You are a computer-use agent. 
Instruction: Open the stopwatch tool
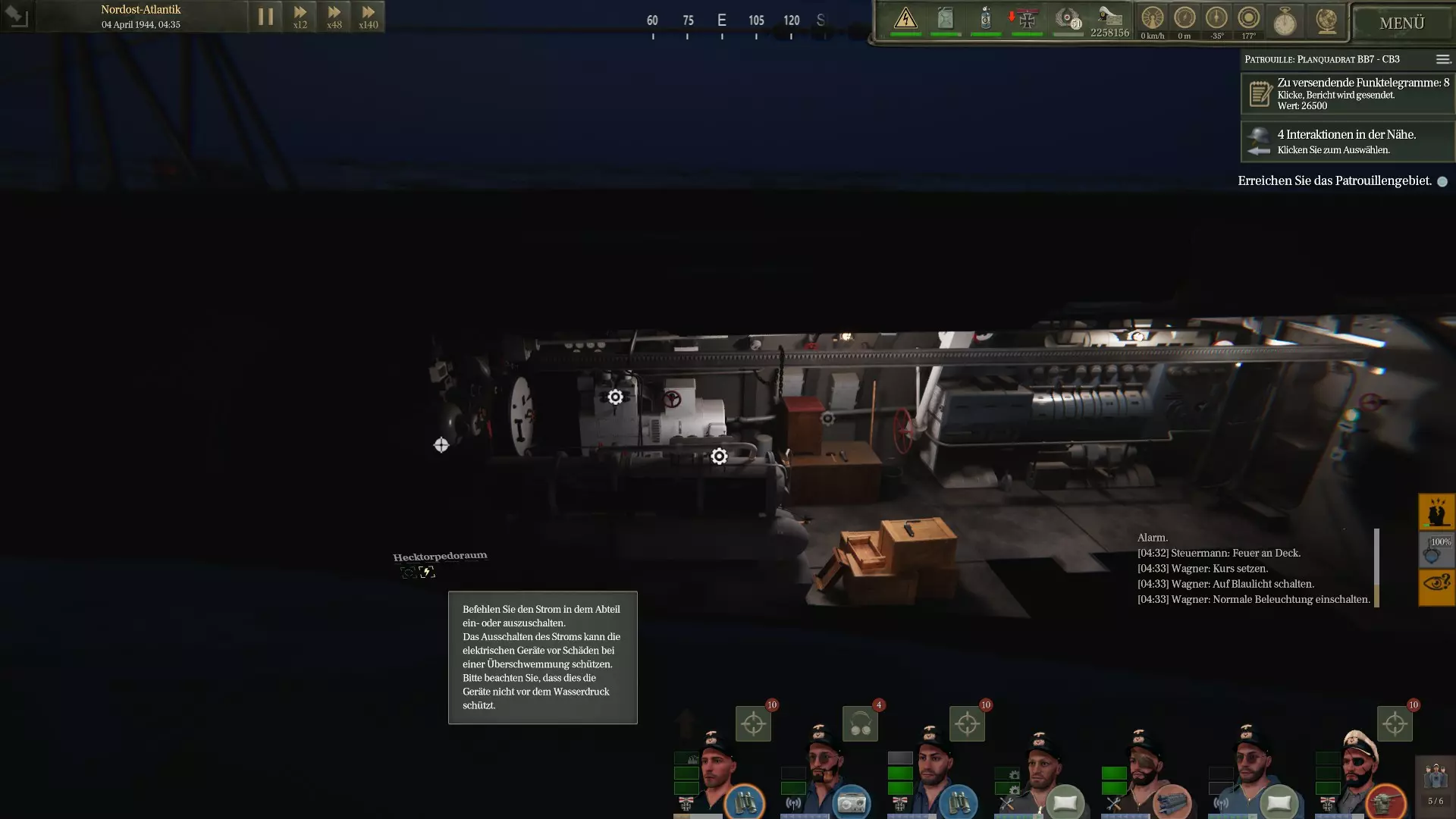coord(1285,22)
